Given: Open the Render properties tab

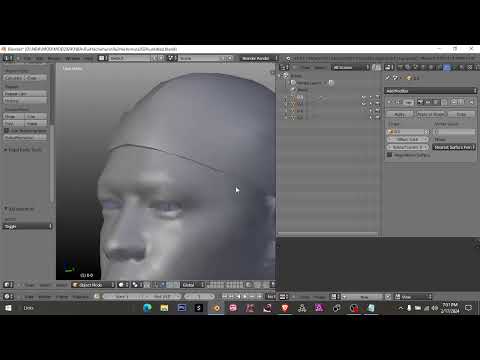Looking at the screenshot, I should (x=400, y=67).
